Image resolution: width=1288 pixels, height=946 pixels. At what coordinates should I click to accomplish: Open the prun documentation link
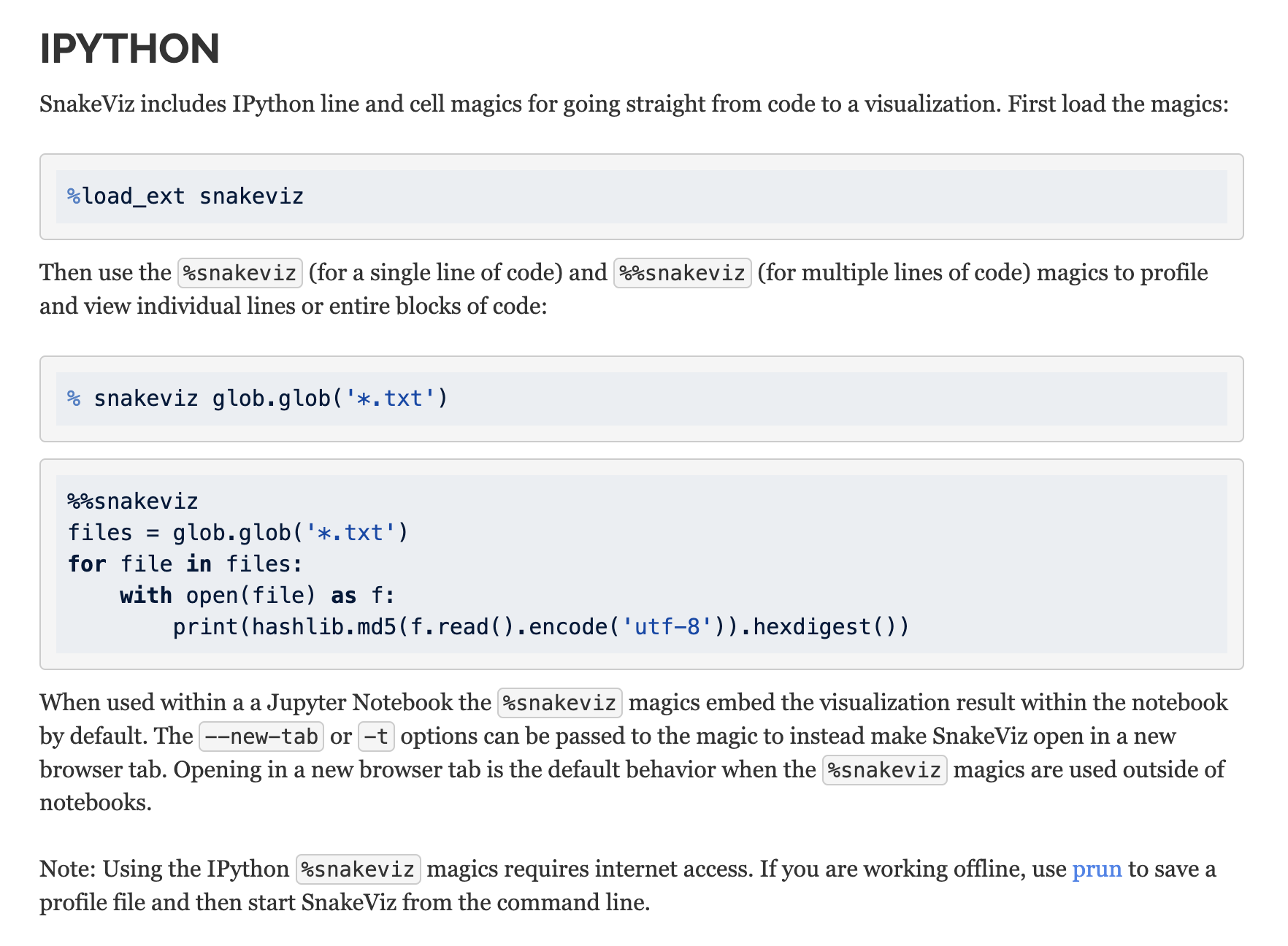pyautogui.click(x=1096, y=869)
